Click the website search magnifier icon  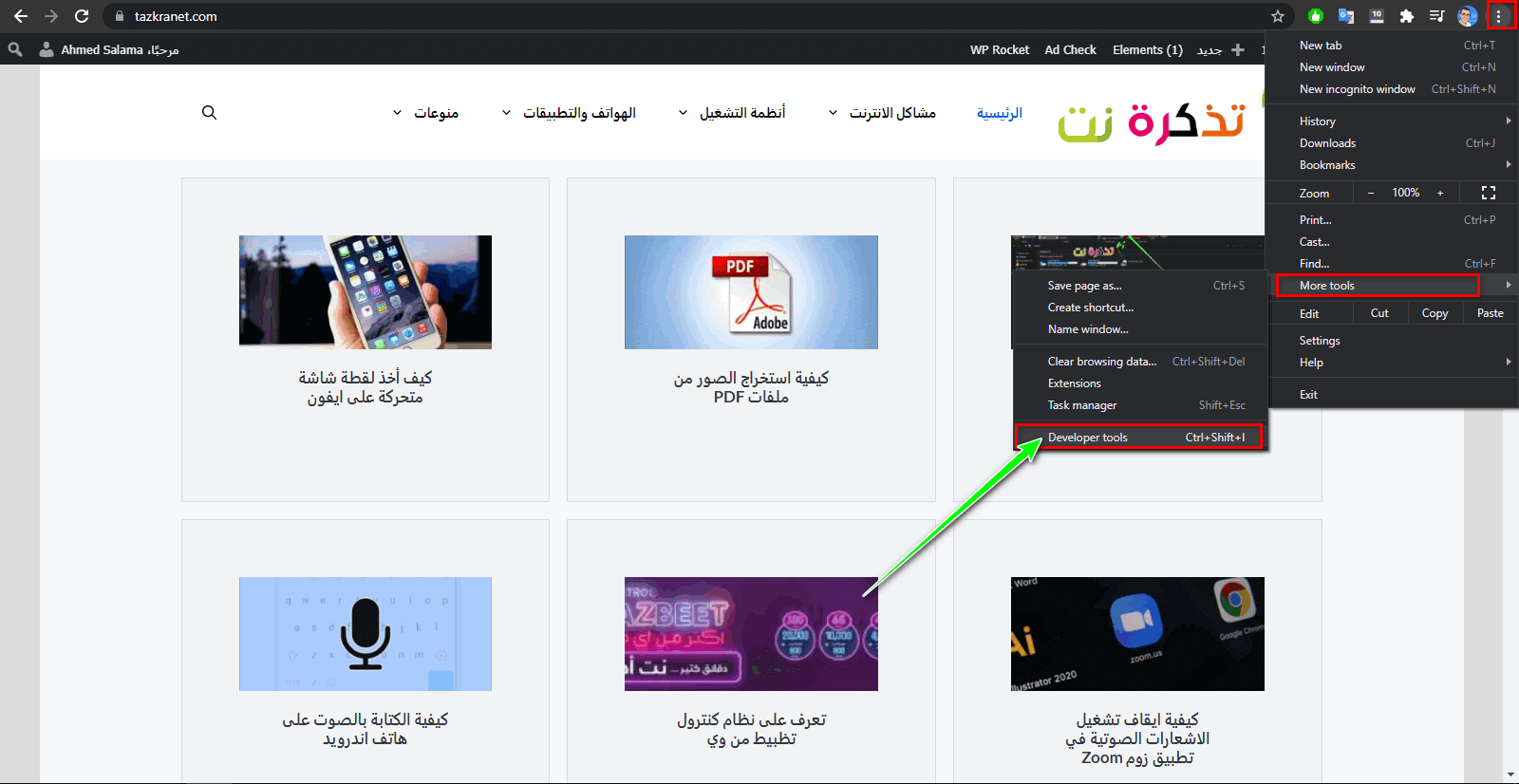210,113
